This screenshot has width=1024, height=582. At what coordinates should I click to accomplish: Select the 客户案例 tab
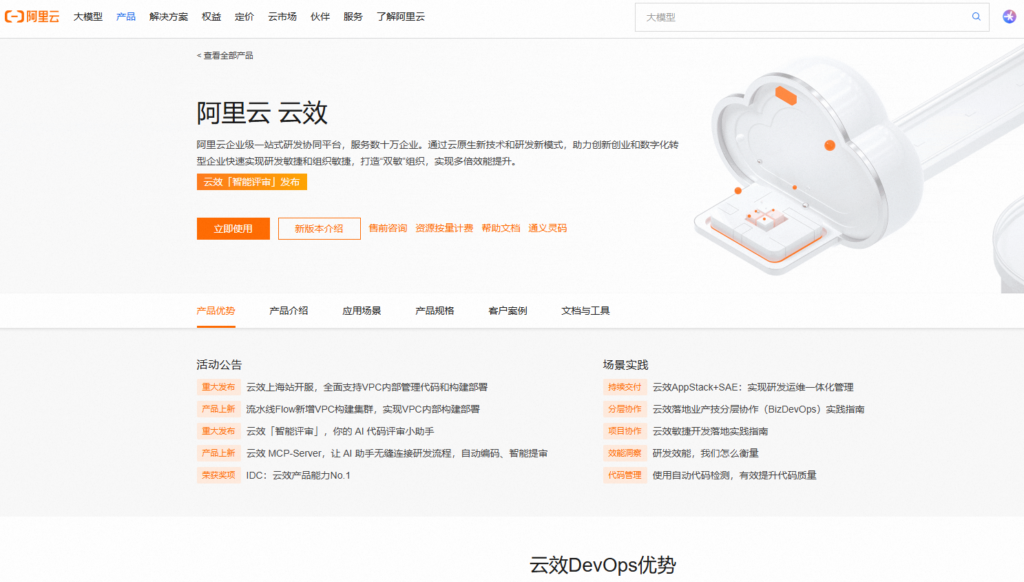point(507,311)
